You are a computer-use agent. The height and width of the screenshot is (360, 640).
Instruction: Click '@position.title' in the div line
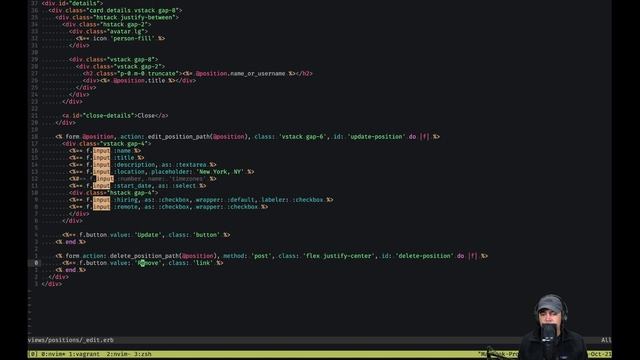point(139,80)
